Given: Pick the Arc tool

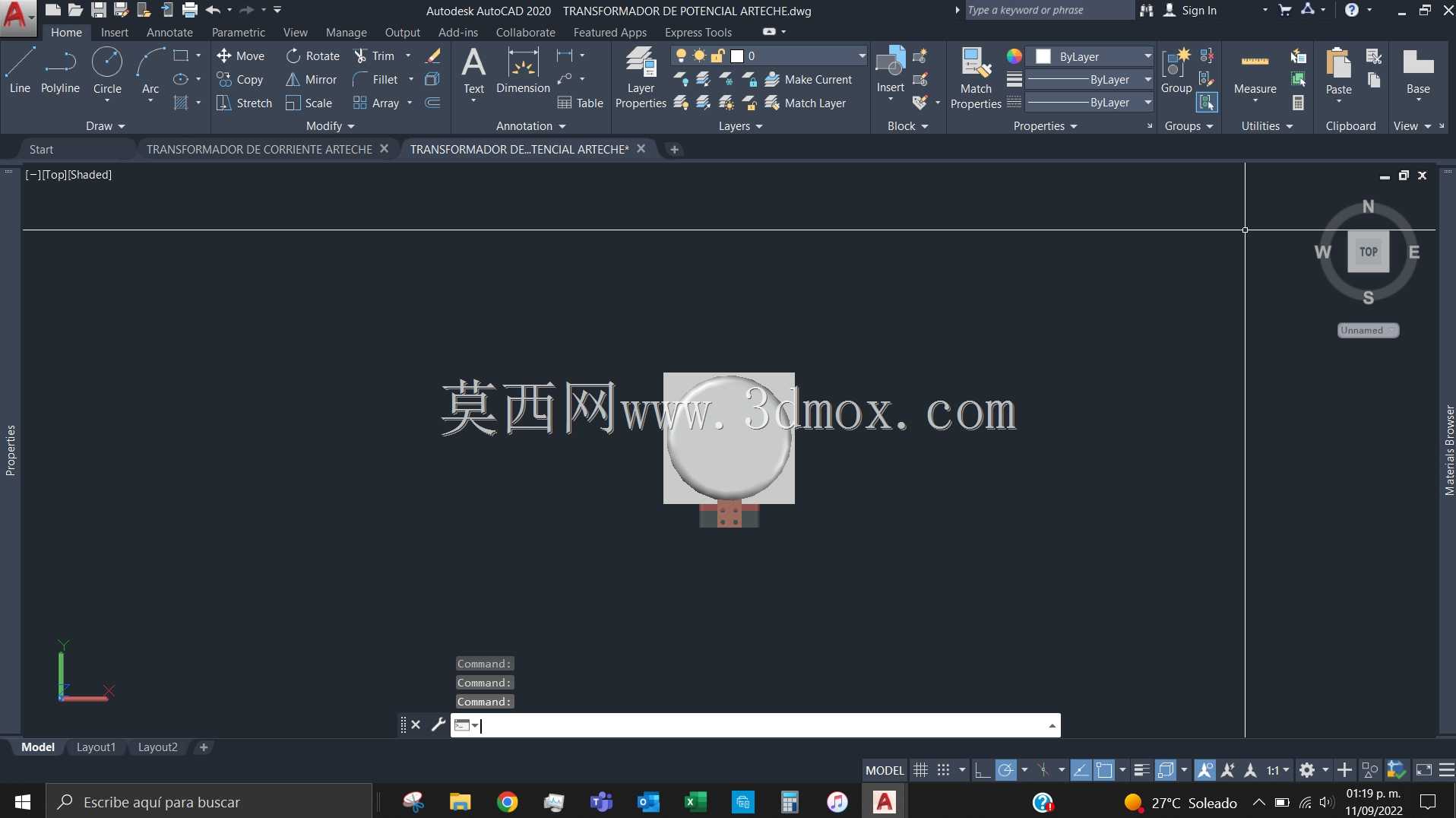Looking at the screenshot, I should pos(150,71).
